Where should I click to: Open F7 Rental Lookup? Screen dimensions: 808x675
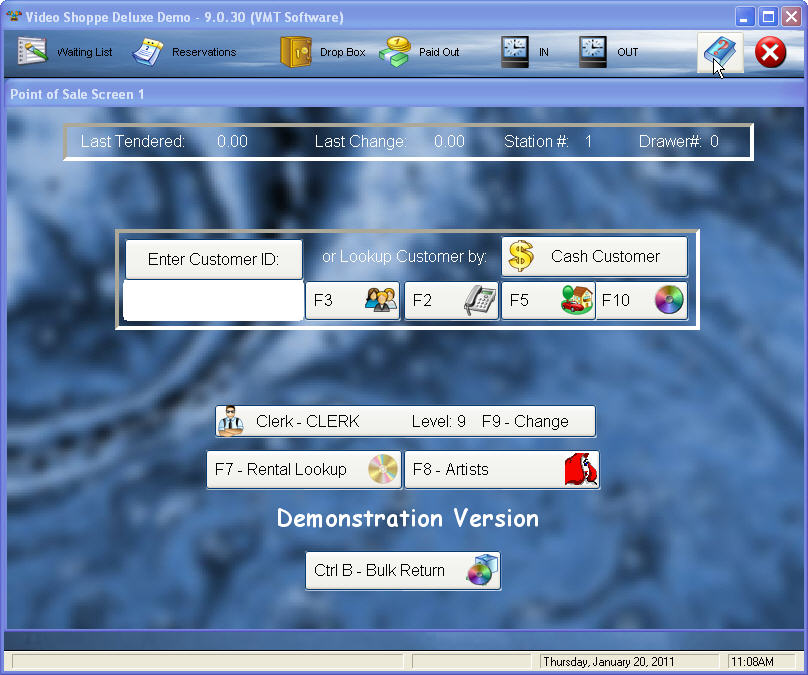[x=303, y=469]
